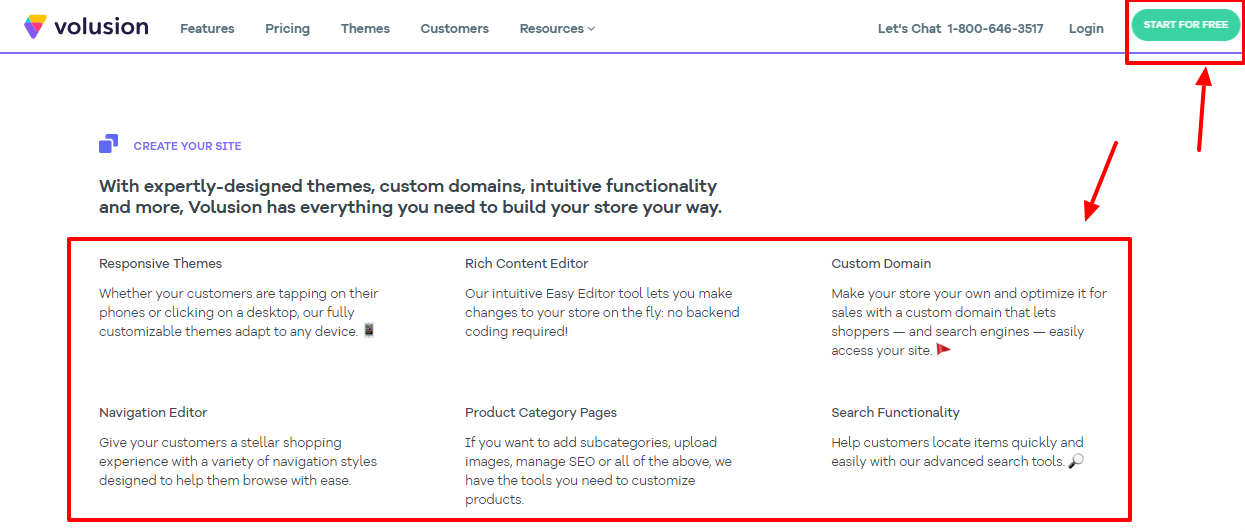Click the Create Your Site squares icon
1245x532 pixels.
[109, 144]
